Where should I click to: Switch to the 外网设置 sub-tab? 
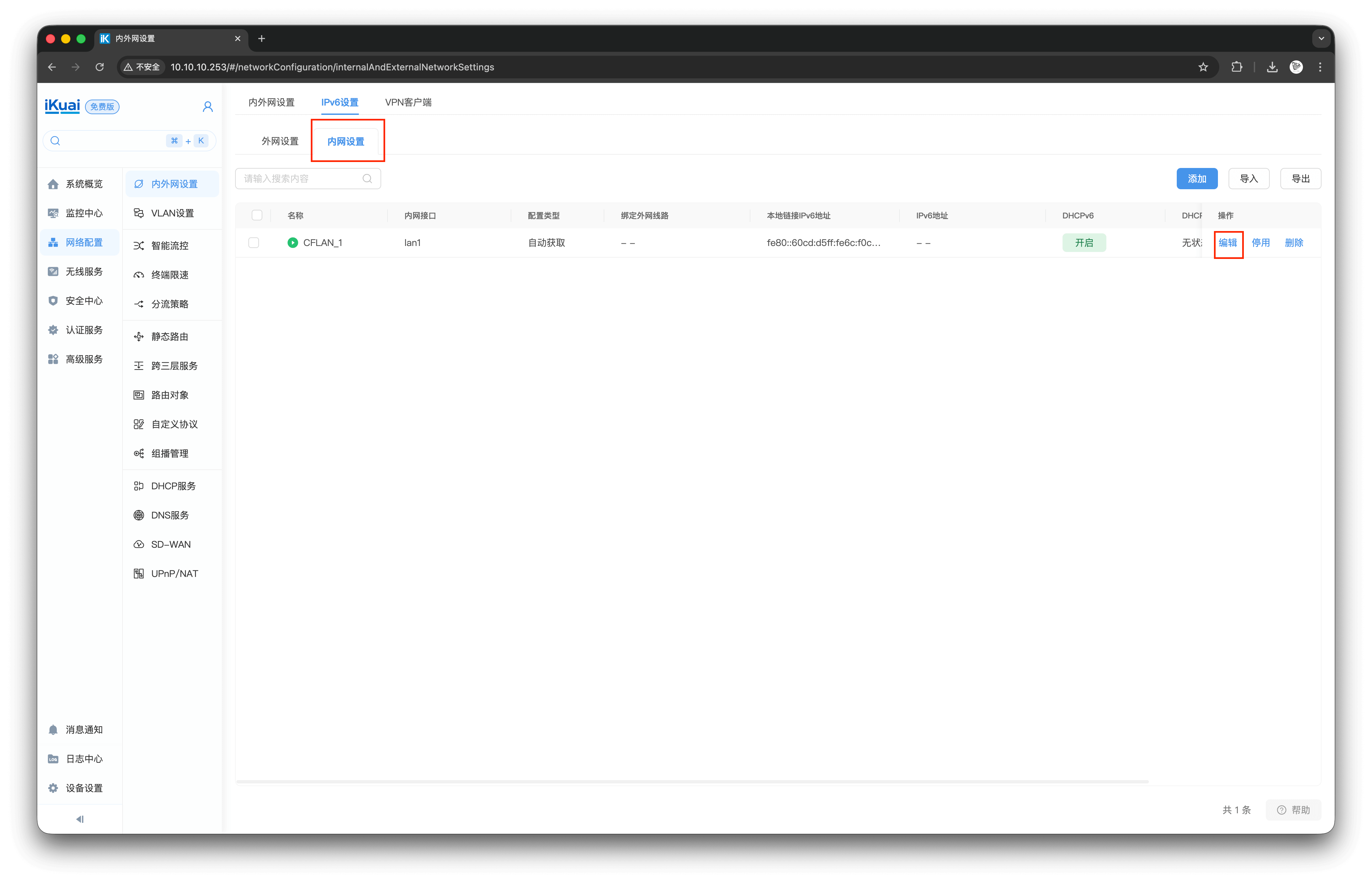click(x=280, y=141)
